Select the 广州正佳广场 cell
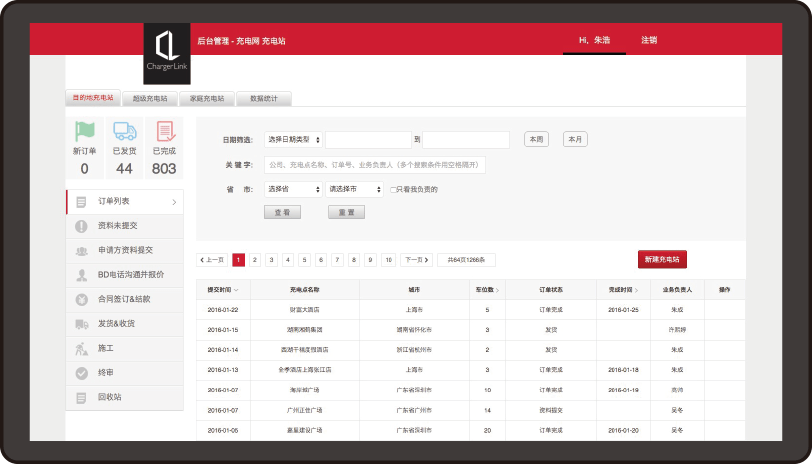Viewport: 812px width, 464px height. pos(304,410)
